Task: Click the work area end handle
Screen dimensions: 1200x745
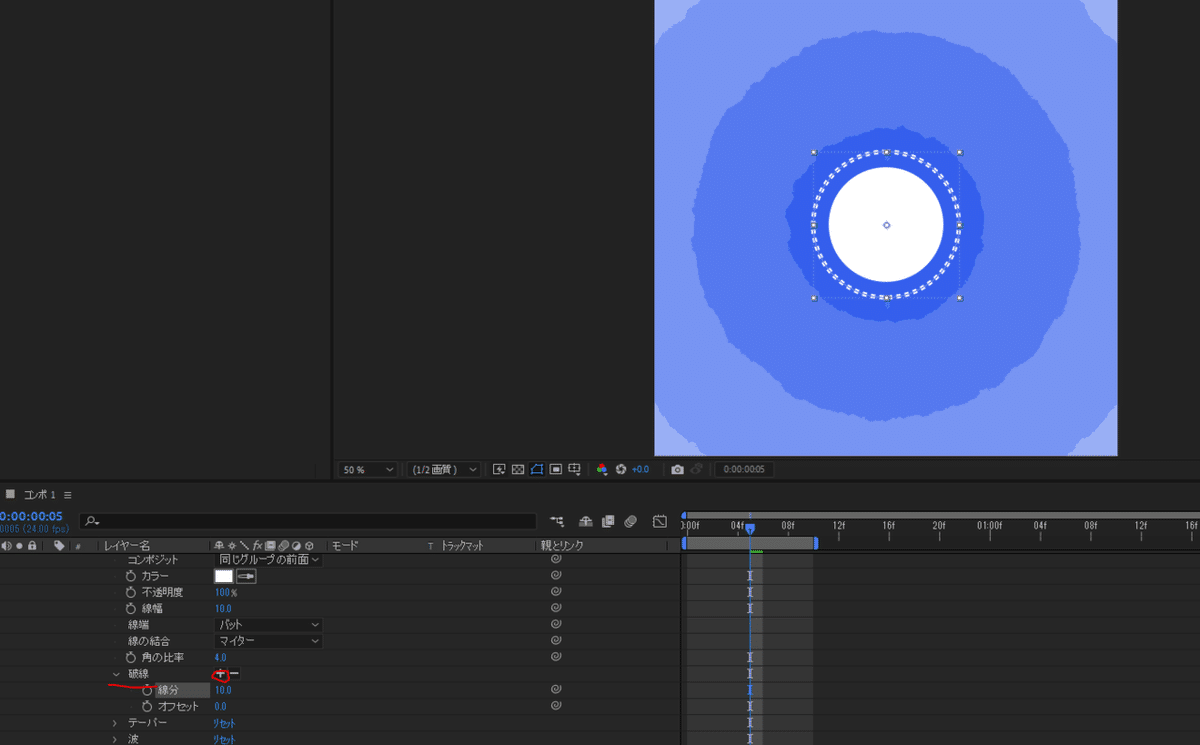Action: point(816,542)
